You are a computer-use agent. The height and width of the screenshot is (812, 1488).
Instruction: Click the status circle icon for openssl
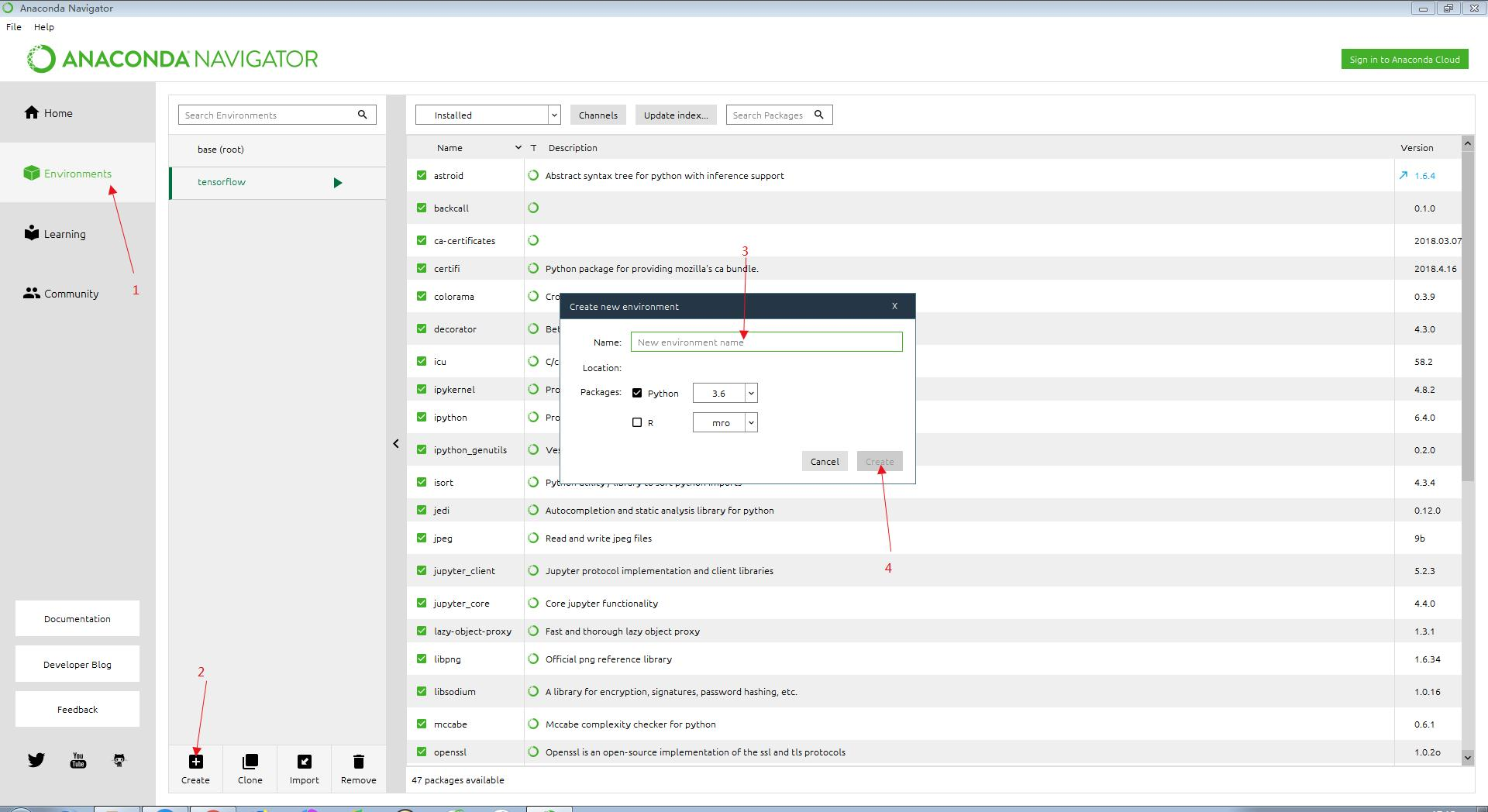[x=533, y=752]
